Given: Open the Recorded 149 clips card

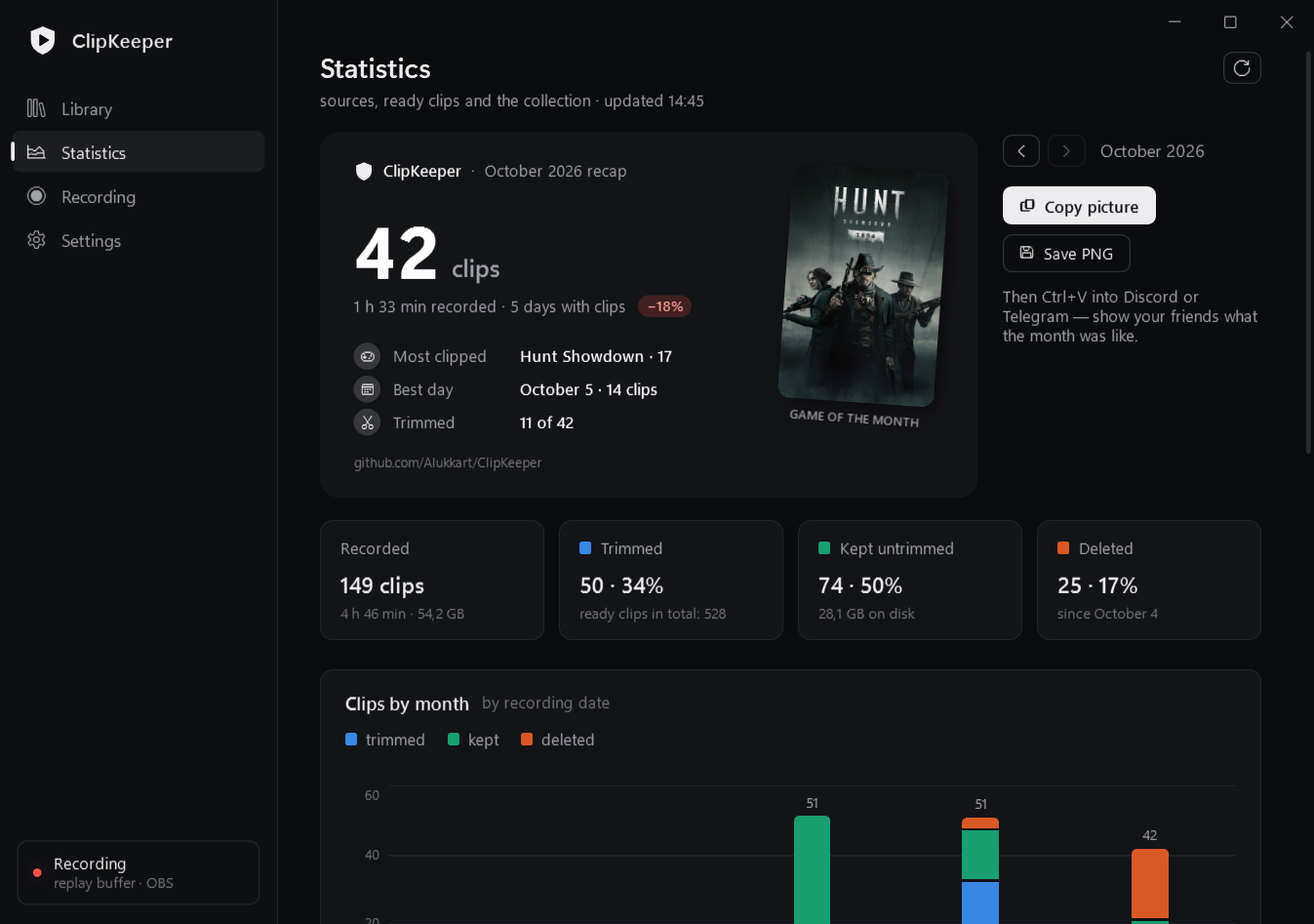Looking at the screenshot, I should [x=432, y=580].
